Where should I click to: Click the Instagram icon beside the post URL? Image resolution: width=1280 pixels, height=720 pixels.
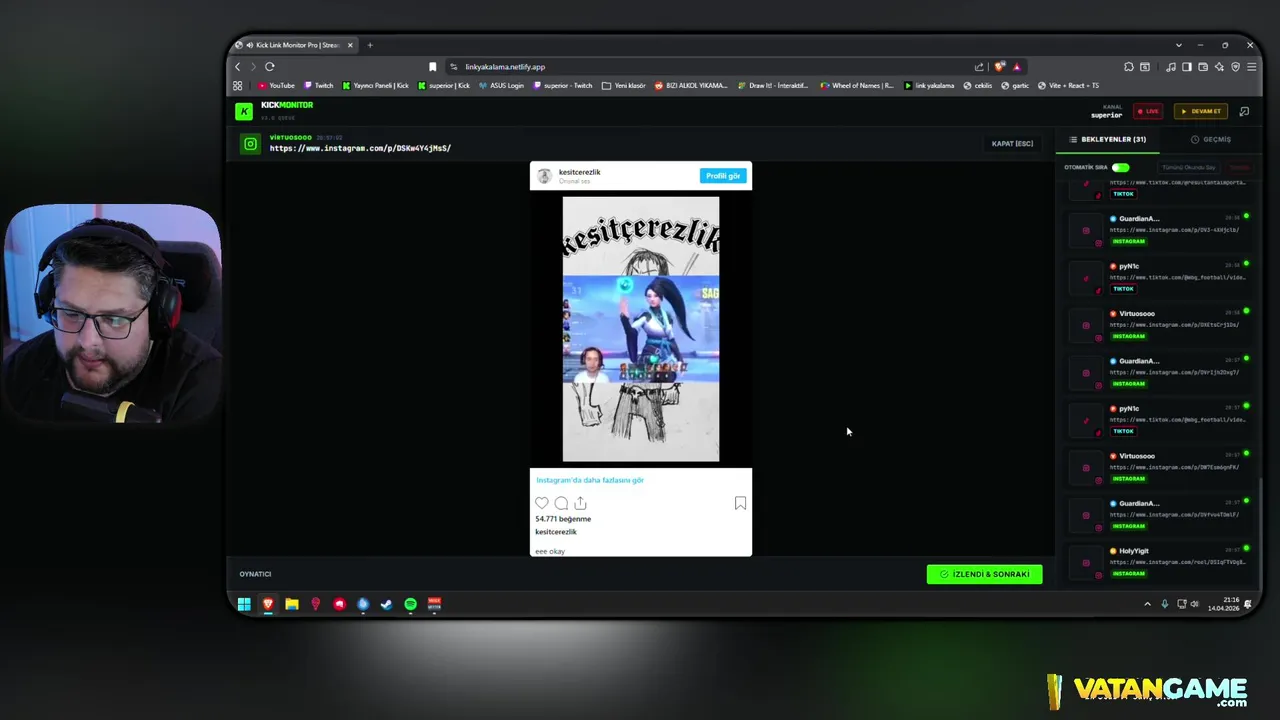(250, 144)
